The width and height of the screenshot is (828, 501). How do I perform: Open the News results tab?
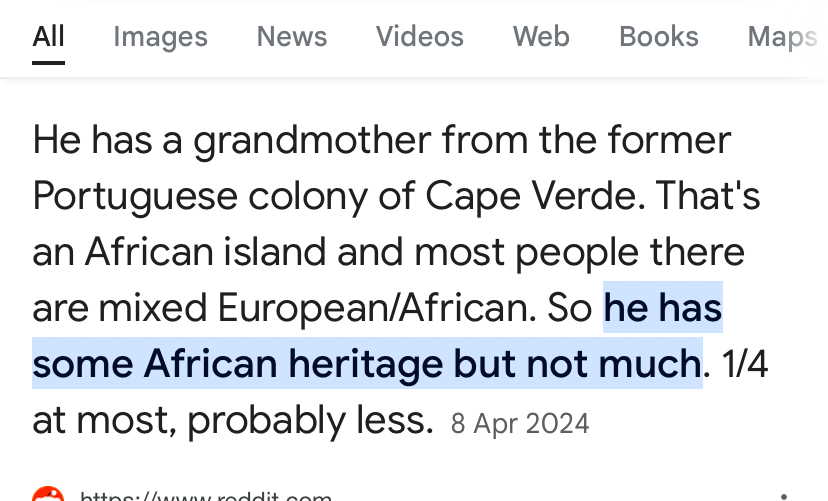click(x=291, y=37)
